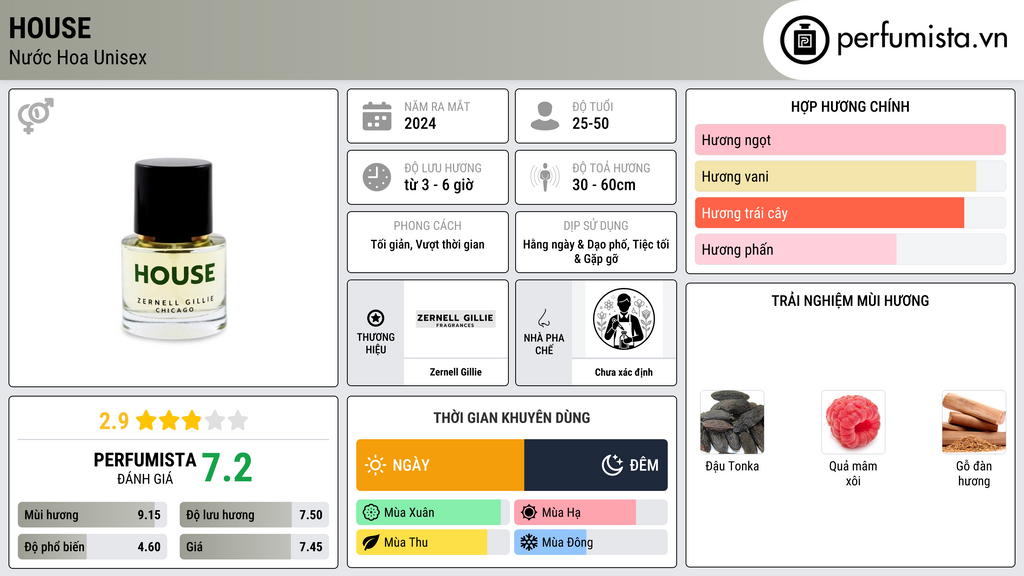Click the perfumer illustration labeled Chưa xác định
Viewport: 1024px width, 576px height.
tap(624, 319)
